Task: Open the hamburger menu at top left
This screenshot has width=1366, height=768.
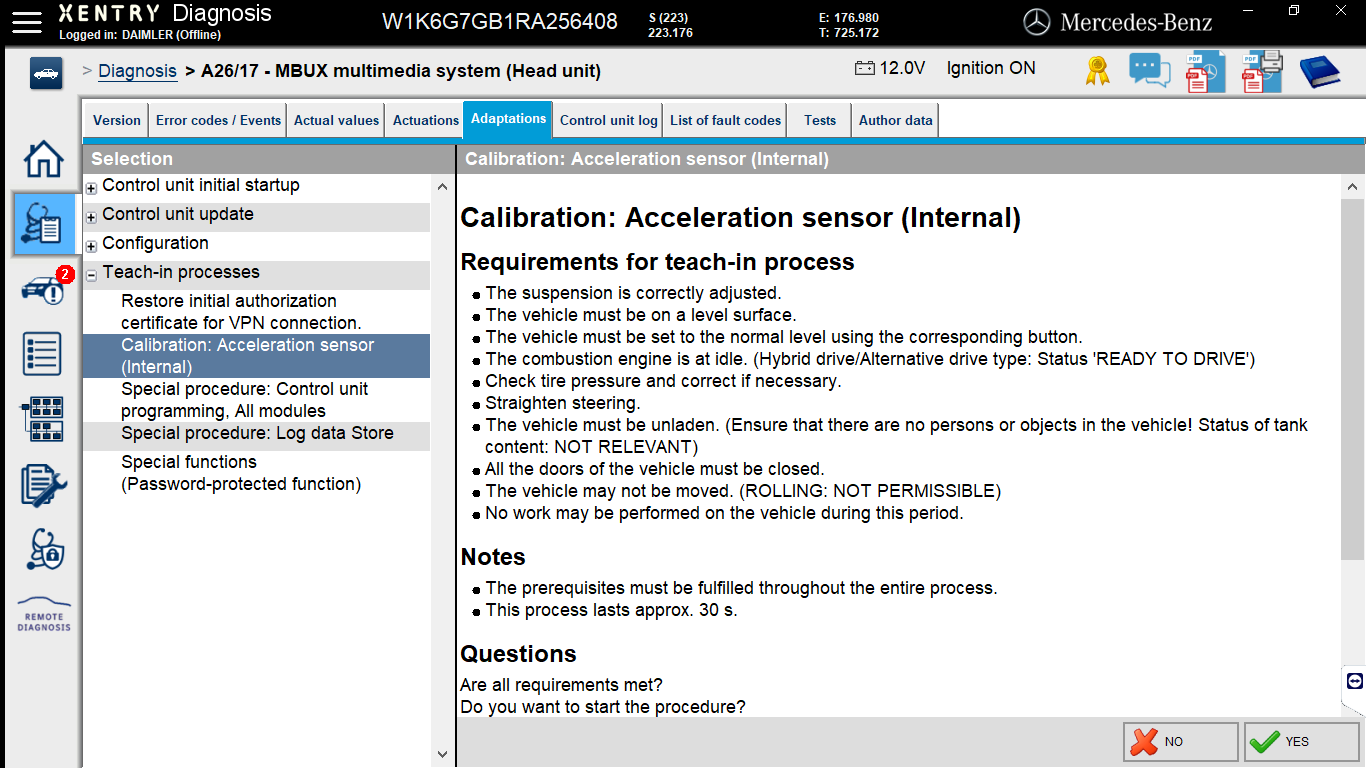Action: tap(26, 22)
